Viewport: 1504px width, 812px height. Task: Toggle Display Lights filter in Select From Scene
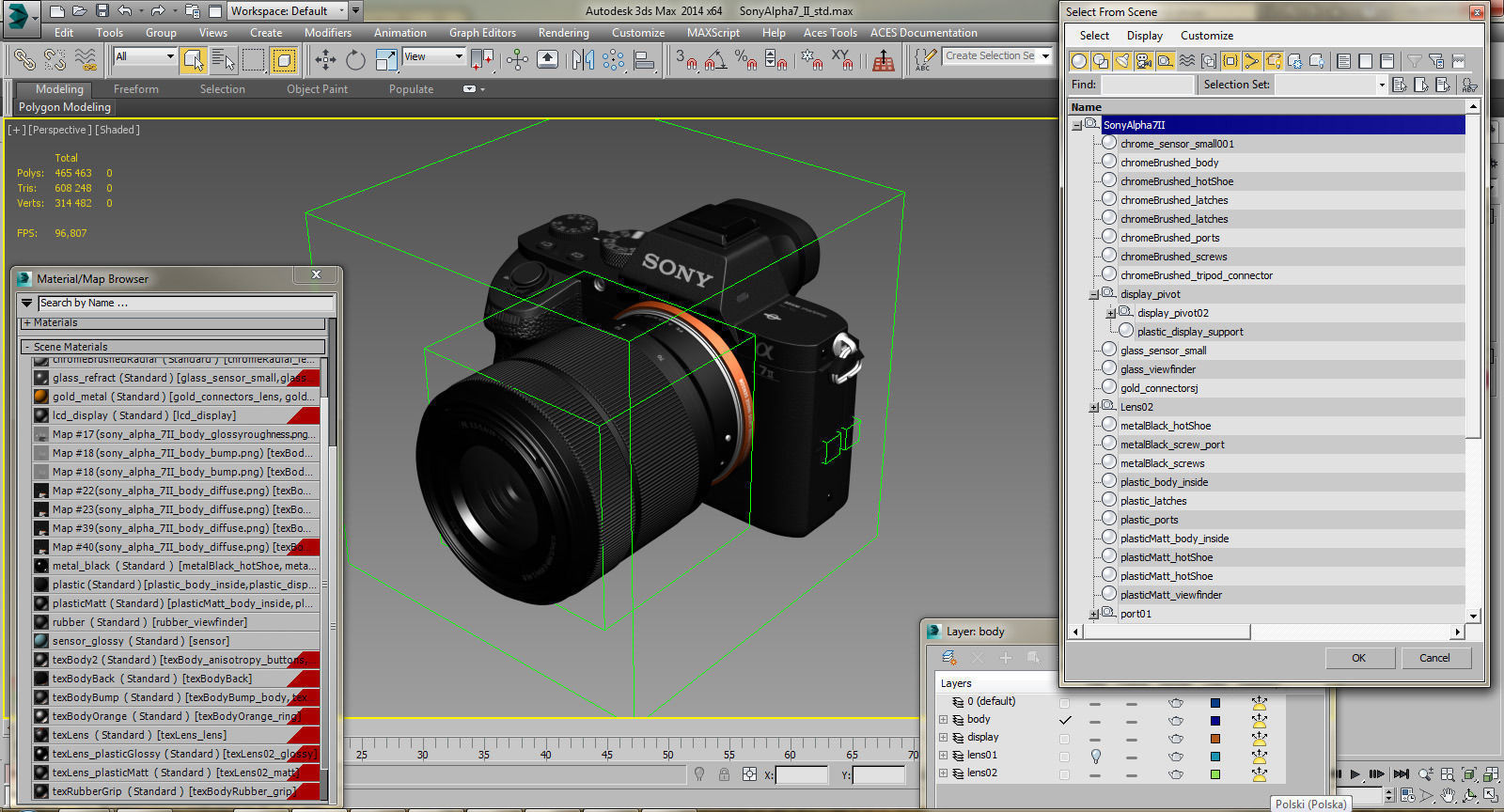click(1122, 61)
